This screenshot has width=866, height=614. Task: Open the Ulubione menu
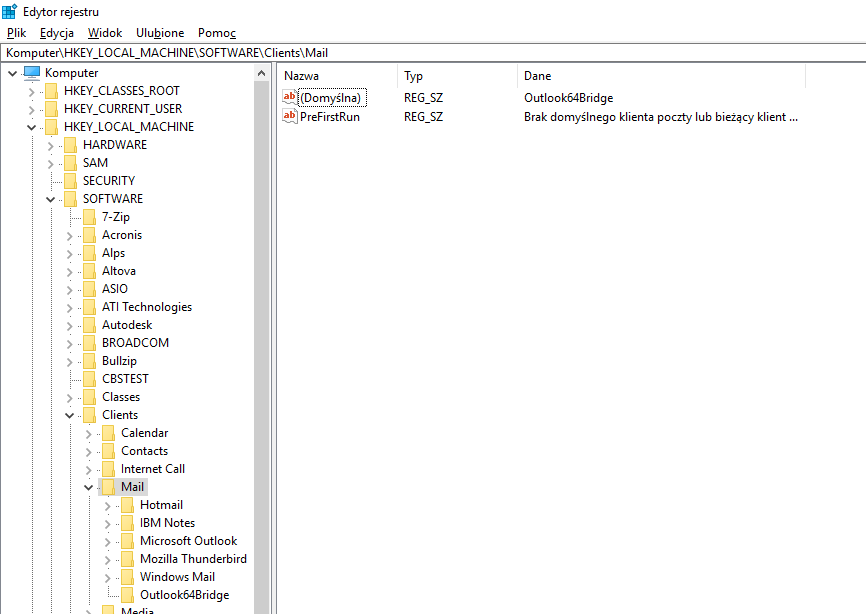[160, 33]
